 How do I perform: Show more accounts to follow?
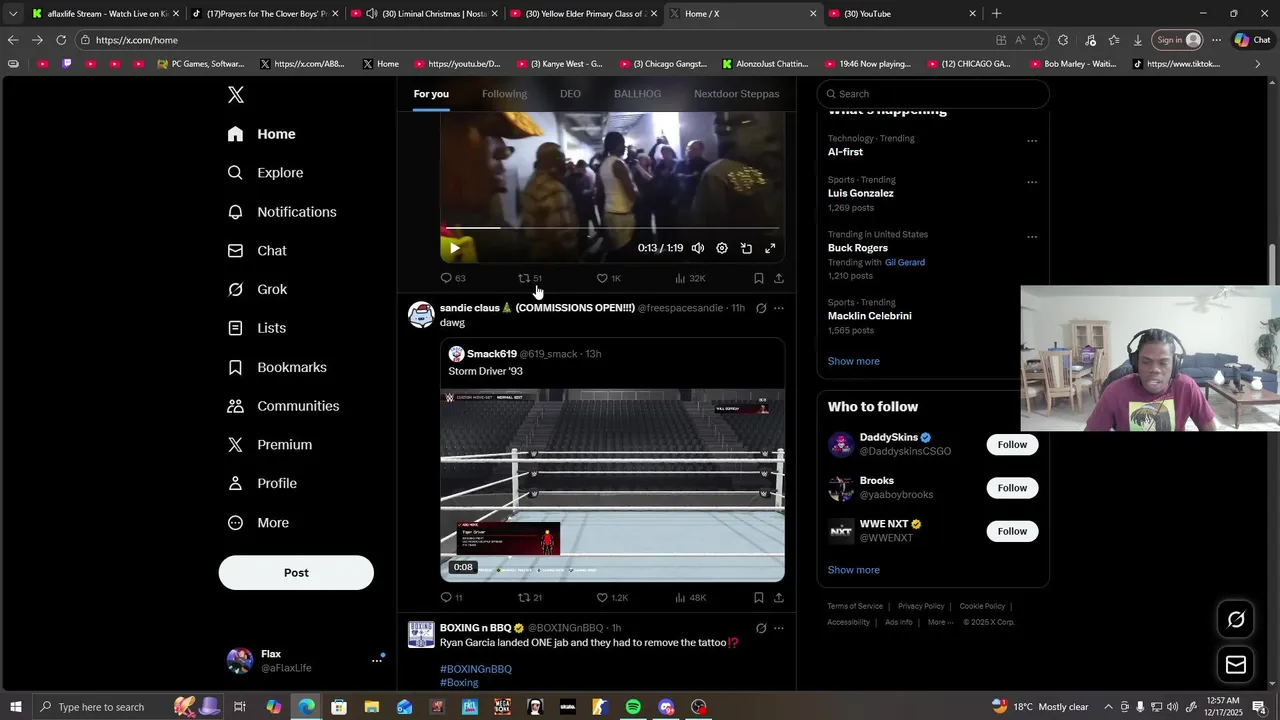point(853,570)
